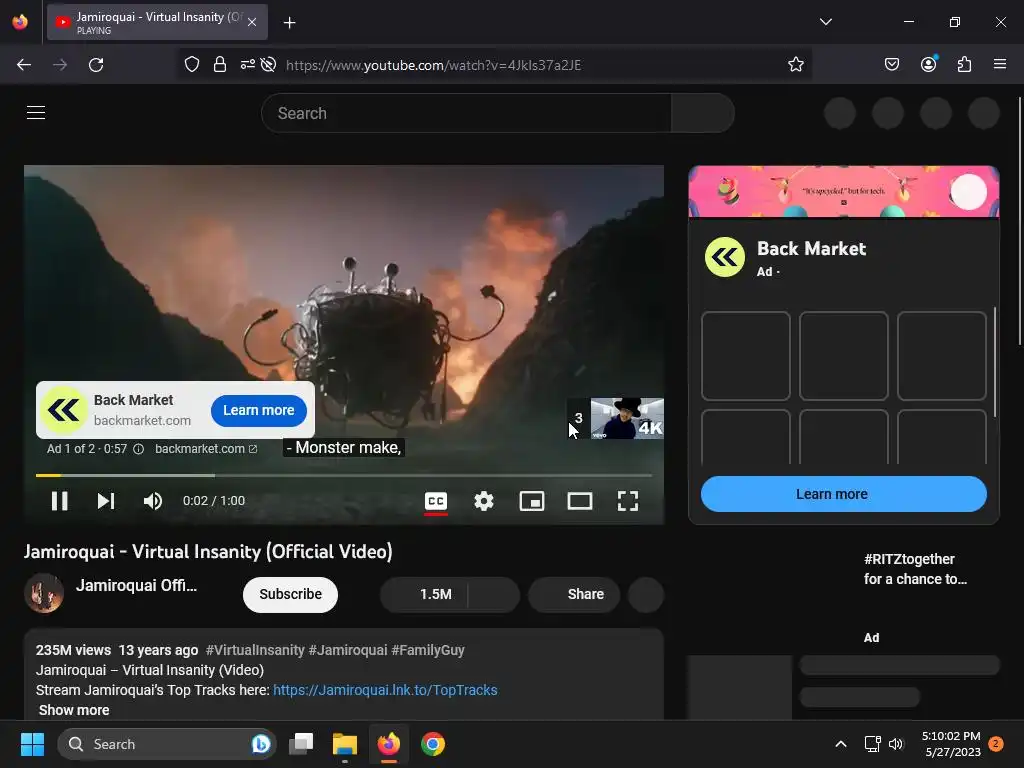The width and height of the screenshot is (1024, 768).
Task: Click the #FamilyGuy hashtag
Action: coord(428,650)
